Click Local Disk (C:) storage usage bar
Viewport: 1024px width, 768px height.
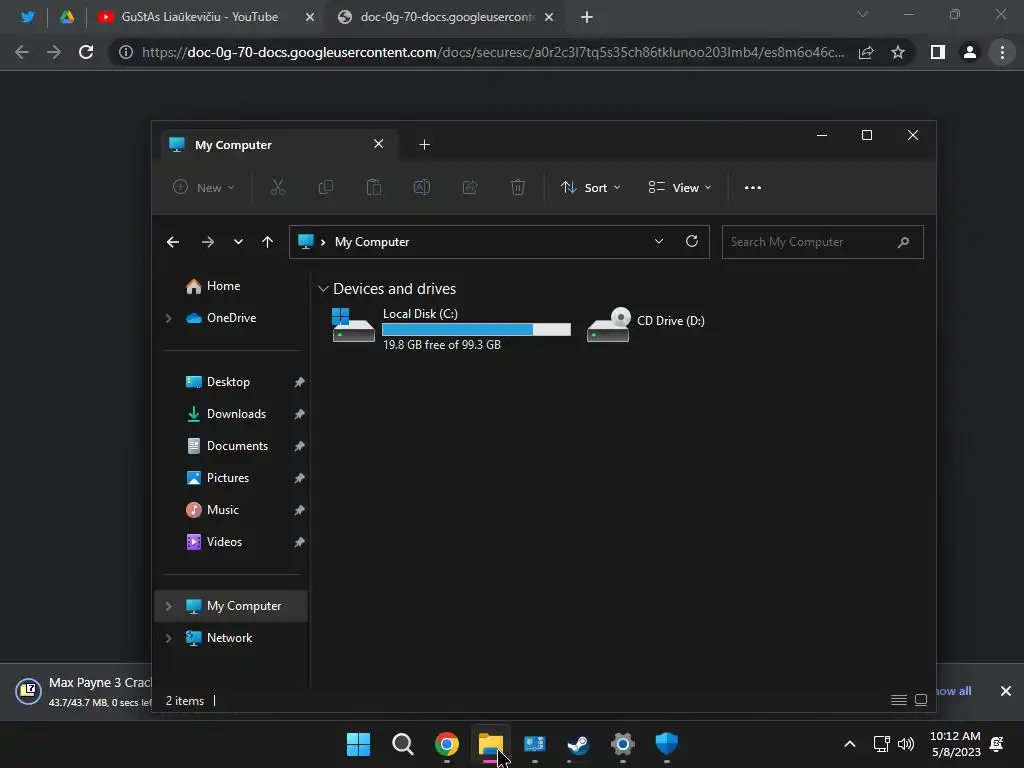tap(476, 330)
